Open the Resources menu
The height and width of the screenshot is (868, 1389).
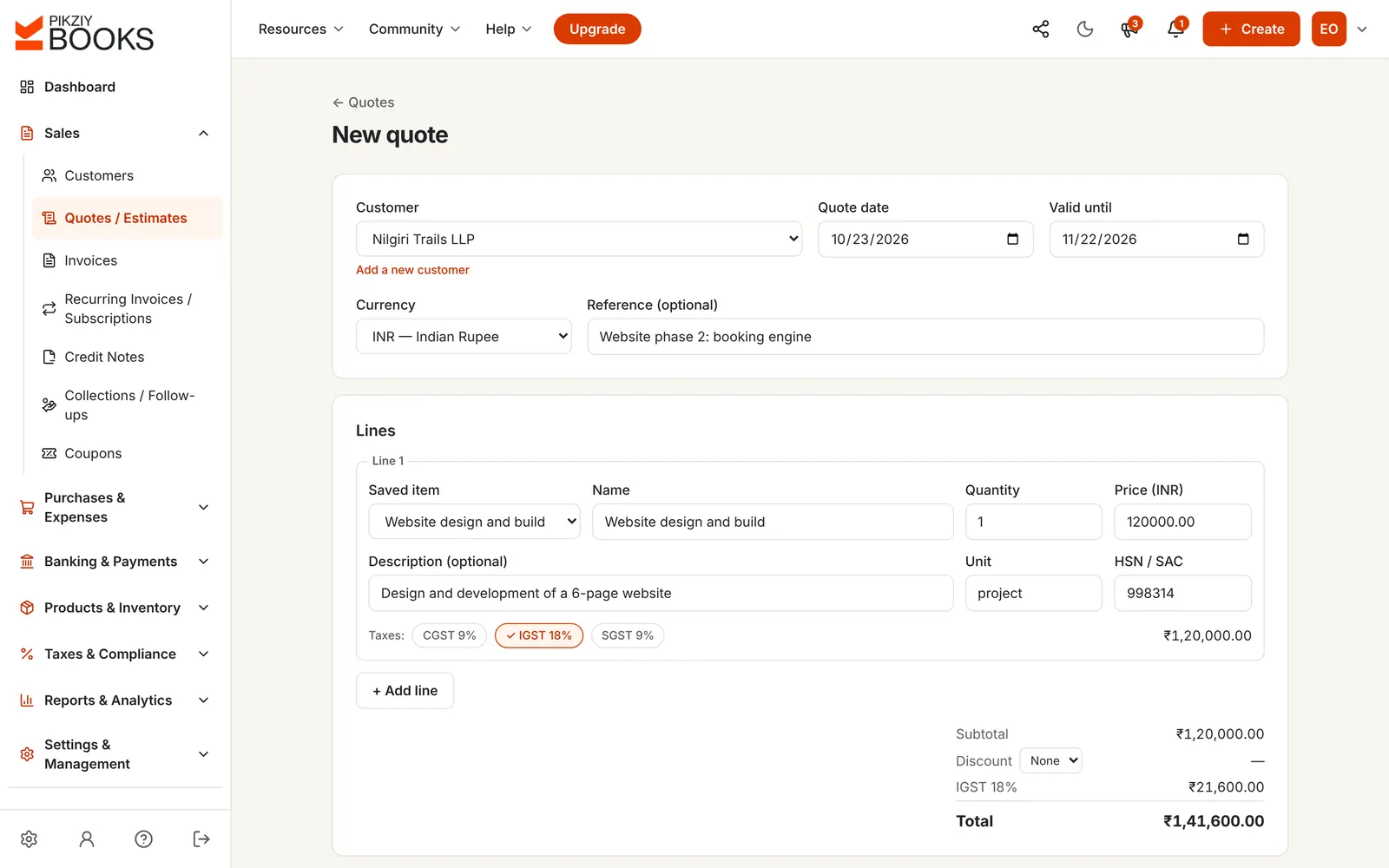[x=301, y=30]
